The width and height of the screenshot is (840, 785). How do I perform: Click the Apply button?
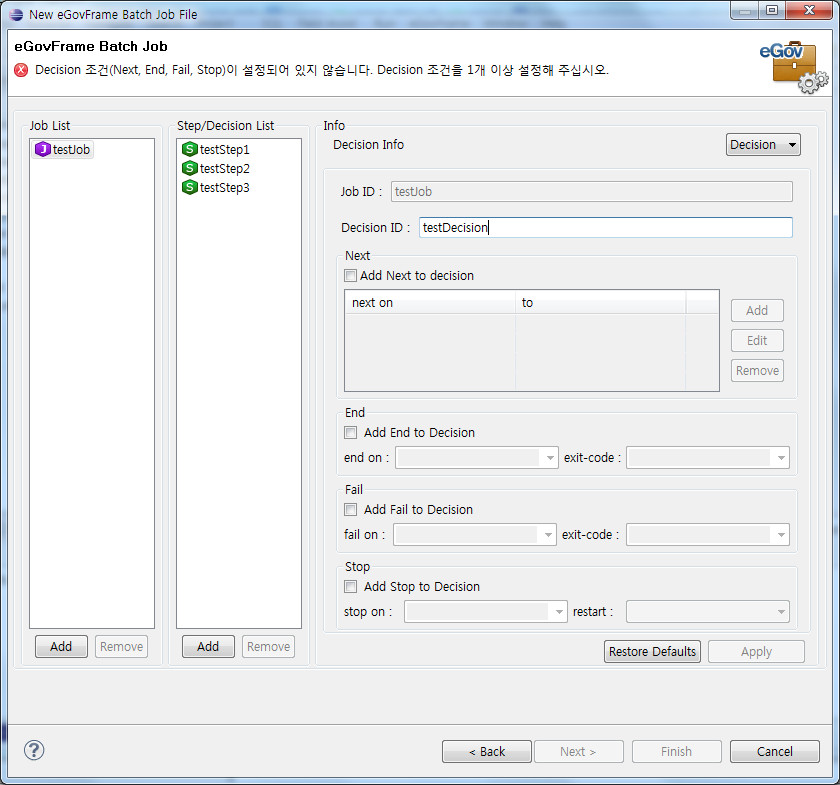[x=756, y=652]
